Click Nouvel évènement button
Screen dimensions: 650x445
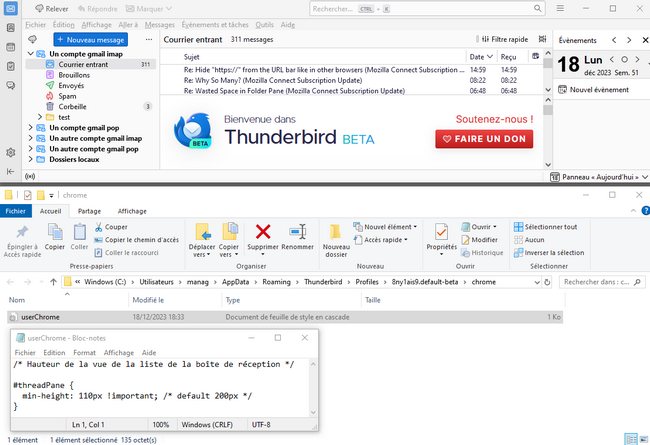(x=594, y=90)
